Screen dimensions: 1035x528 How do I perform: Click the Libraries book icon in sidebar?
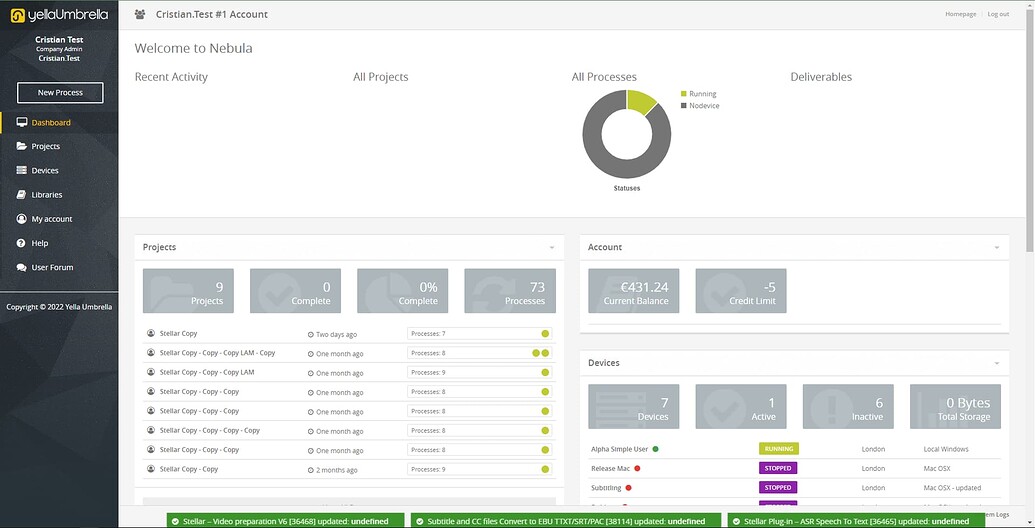pos(22,195)
